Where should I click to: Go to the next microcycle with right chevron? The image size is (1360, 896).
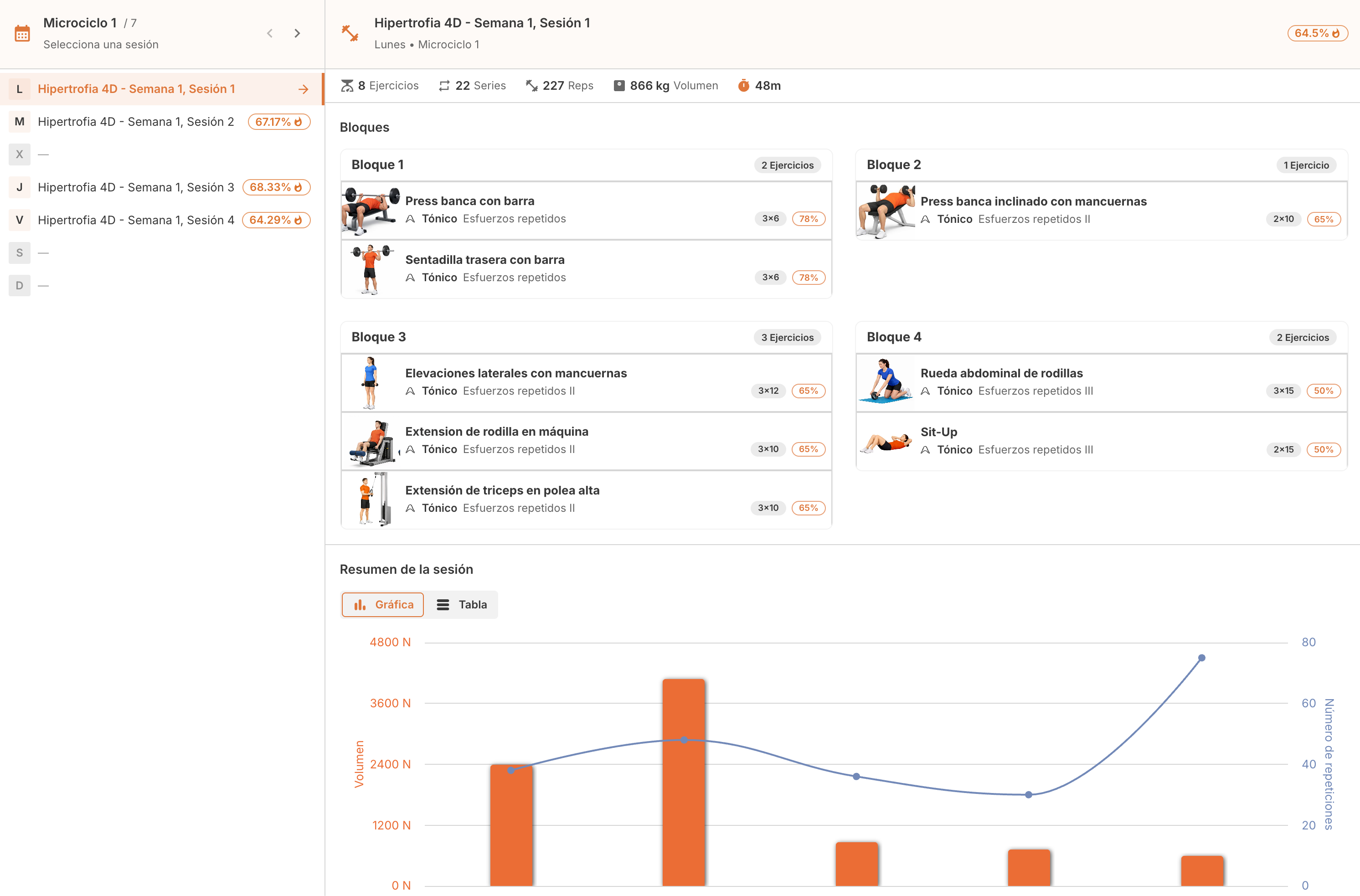click(x=297, y=34)
